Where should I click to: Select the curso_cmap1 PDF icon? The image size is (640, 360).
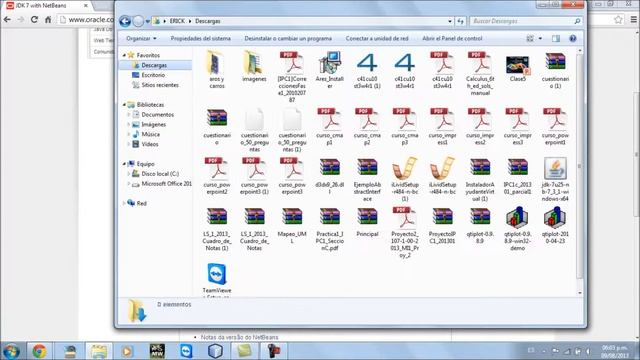point(329,119)
